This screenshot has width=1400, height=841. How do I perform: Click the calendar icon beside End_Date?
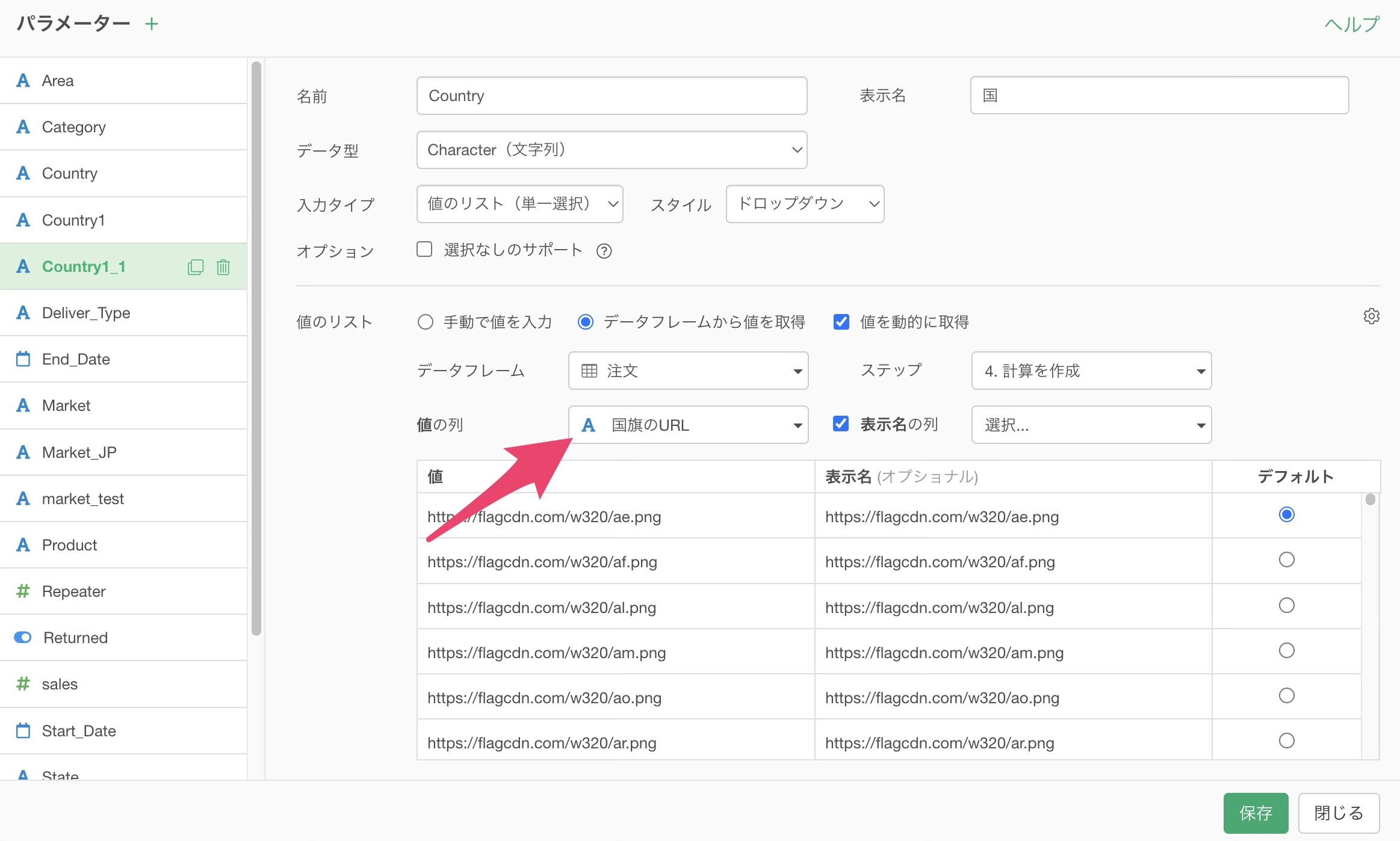point(23,359)
